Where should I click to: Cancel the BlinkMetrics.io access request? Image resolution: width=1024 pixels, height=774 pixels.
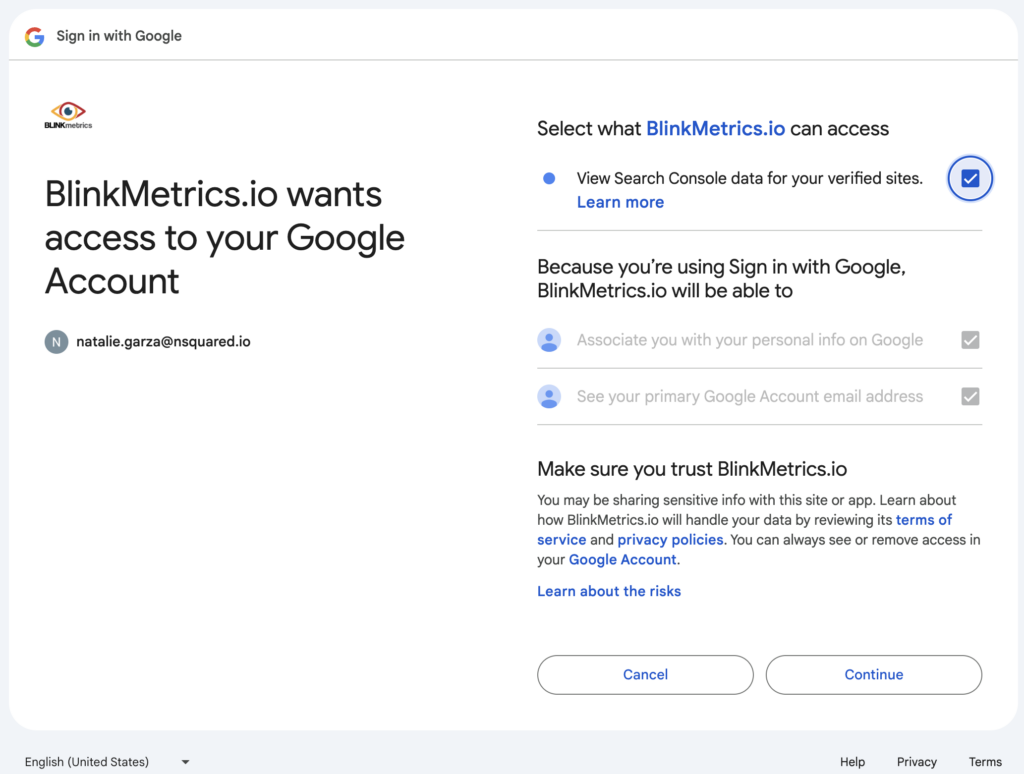tap(644, 674)
